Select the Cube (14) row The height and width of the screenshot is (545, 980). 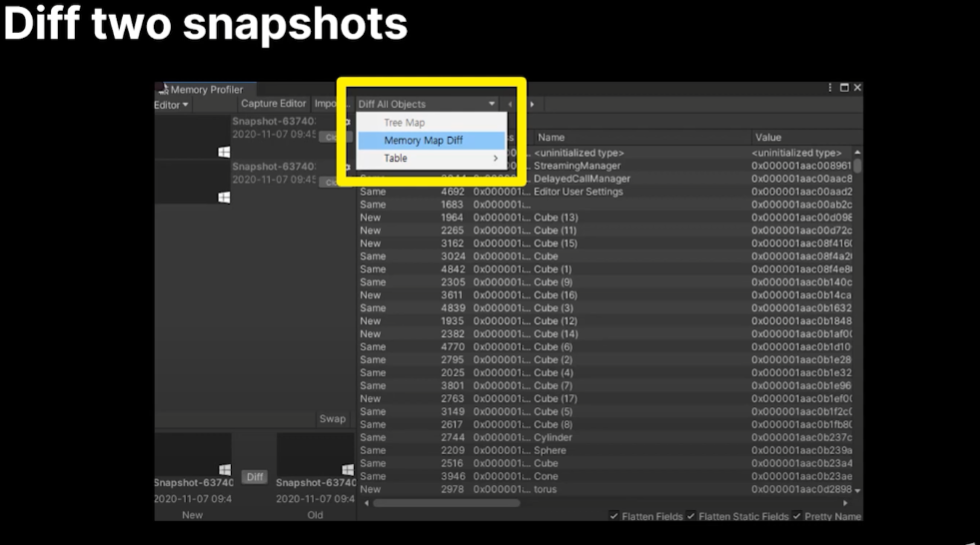pos(605,334)
